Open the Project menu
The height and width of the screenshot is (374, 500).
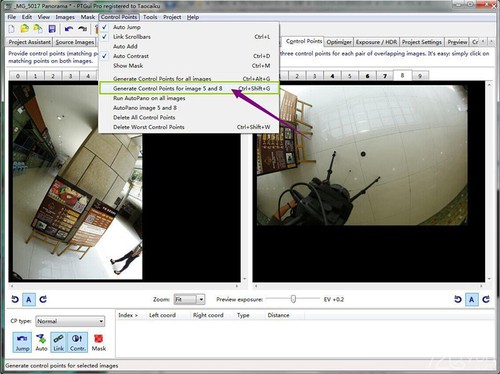(x=172, y=17)
